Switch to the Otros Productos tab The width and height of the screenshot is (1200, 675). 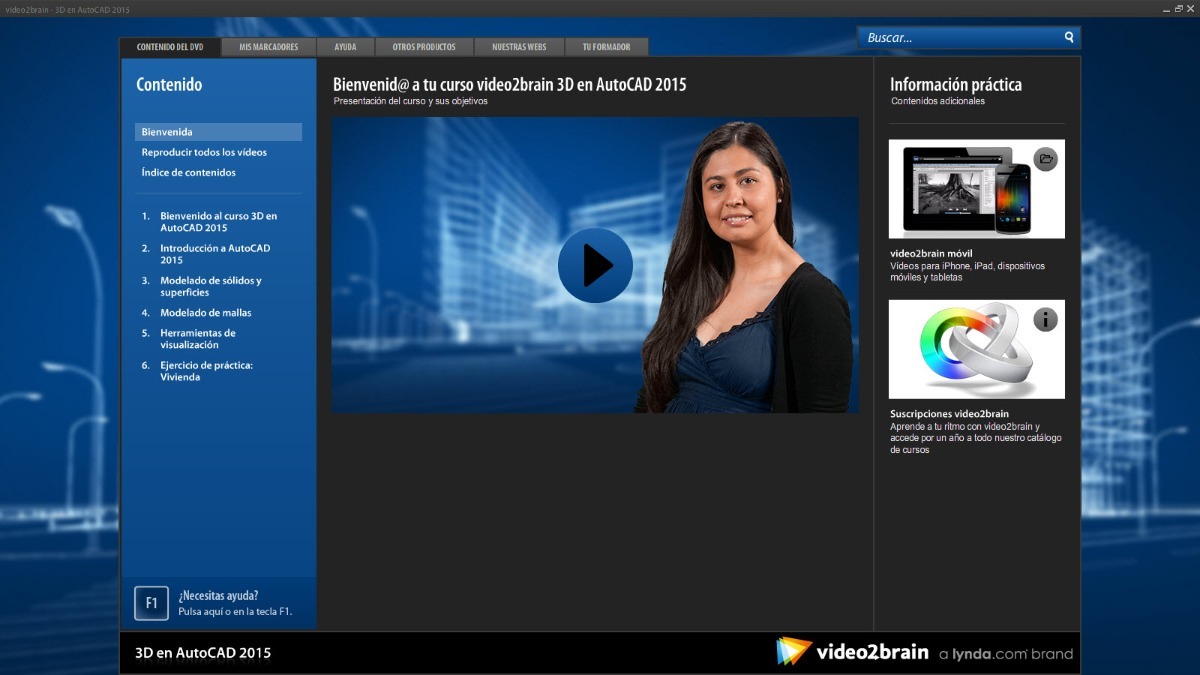click(424, 47)
